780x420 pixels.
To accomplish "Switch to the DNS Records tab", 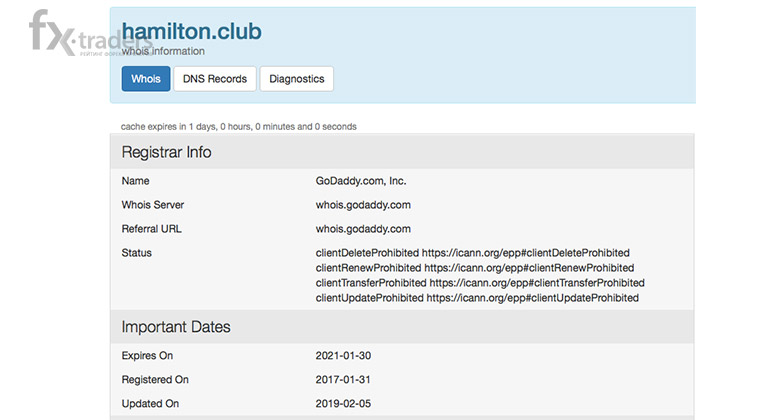I will coord(215,79).
